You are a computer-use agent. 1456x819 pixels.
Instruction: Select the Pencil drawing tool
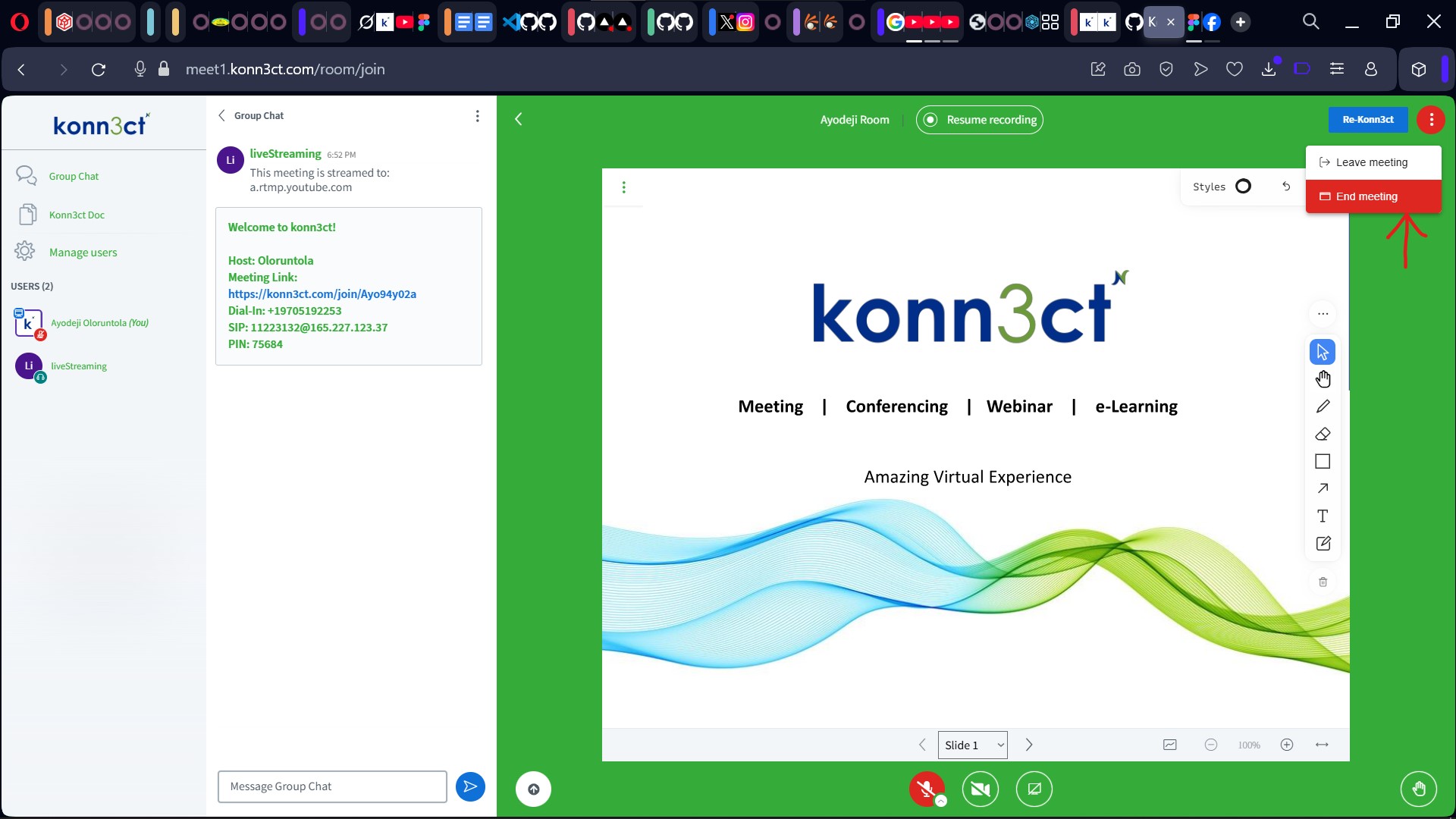point(1323,406)
